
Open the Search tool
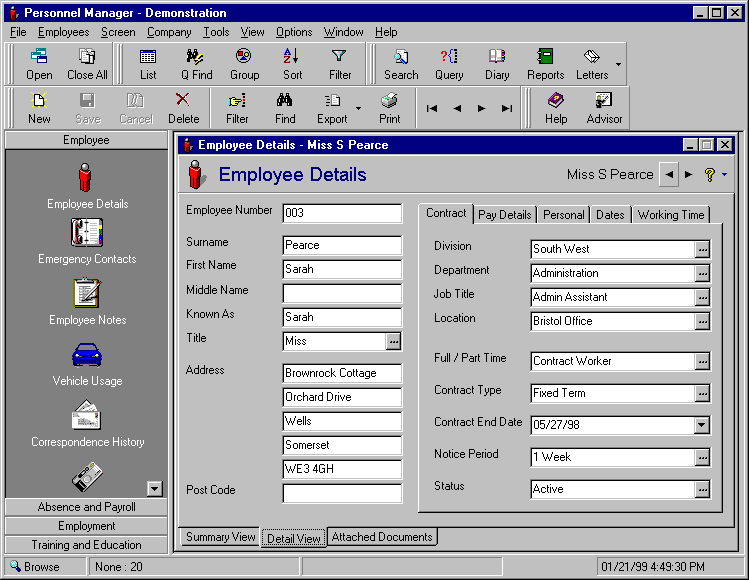pos(401,64)
